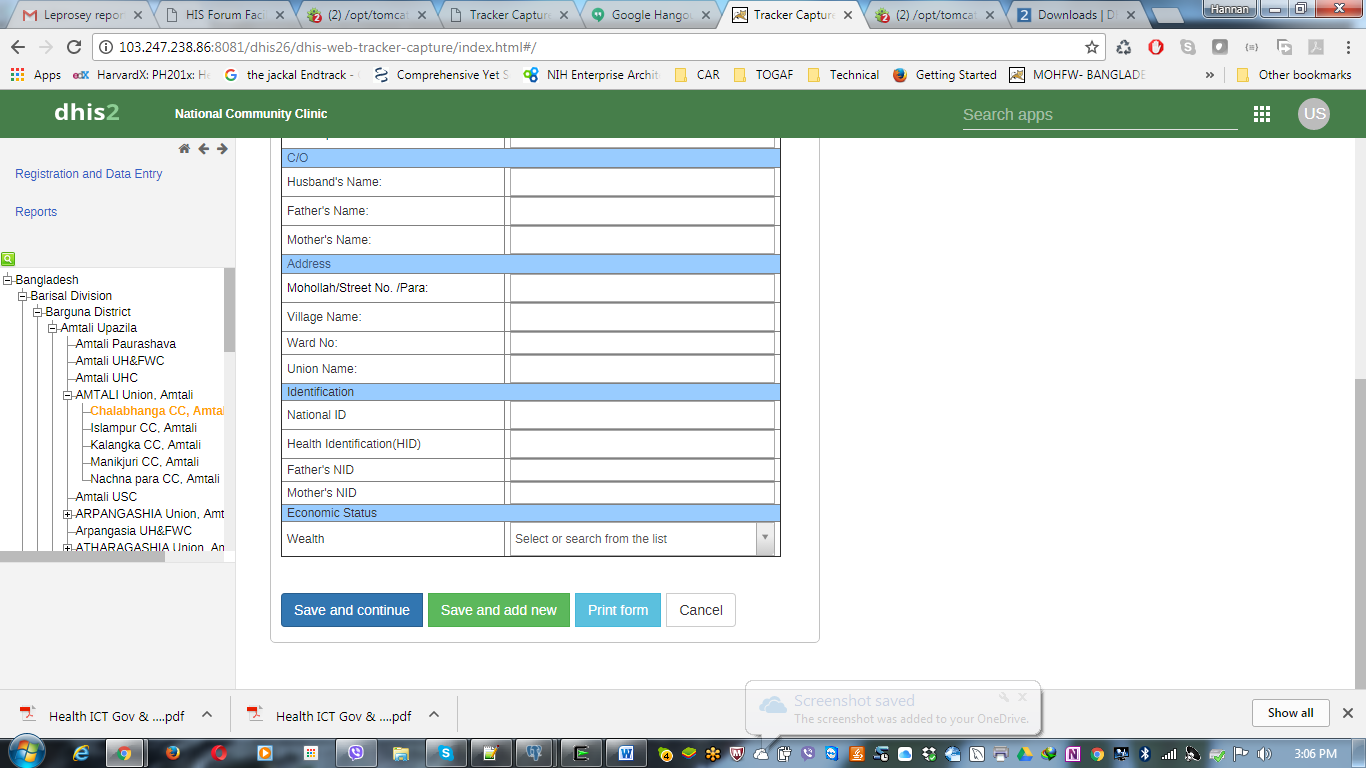Click the Health Identification(HID) input field
Screen dimensions: 1366x768
(642, 444)
